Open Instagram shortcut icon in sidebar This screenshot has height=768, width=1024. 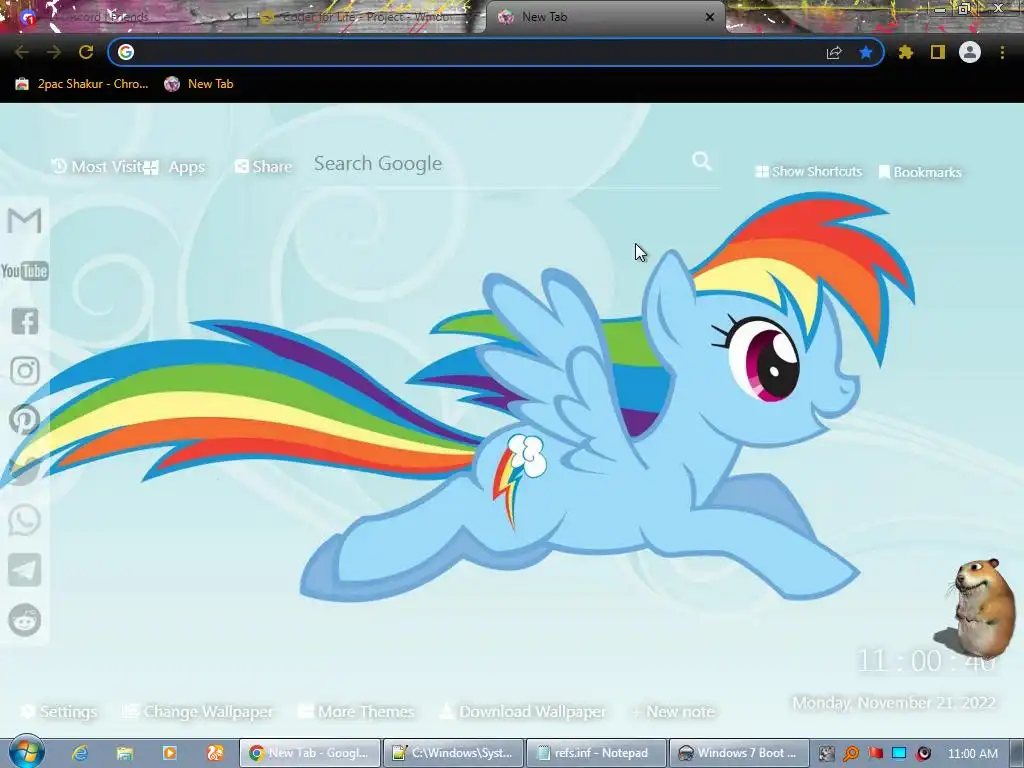pos(25,371)
